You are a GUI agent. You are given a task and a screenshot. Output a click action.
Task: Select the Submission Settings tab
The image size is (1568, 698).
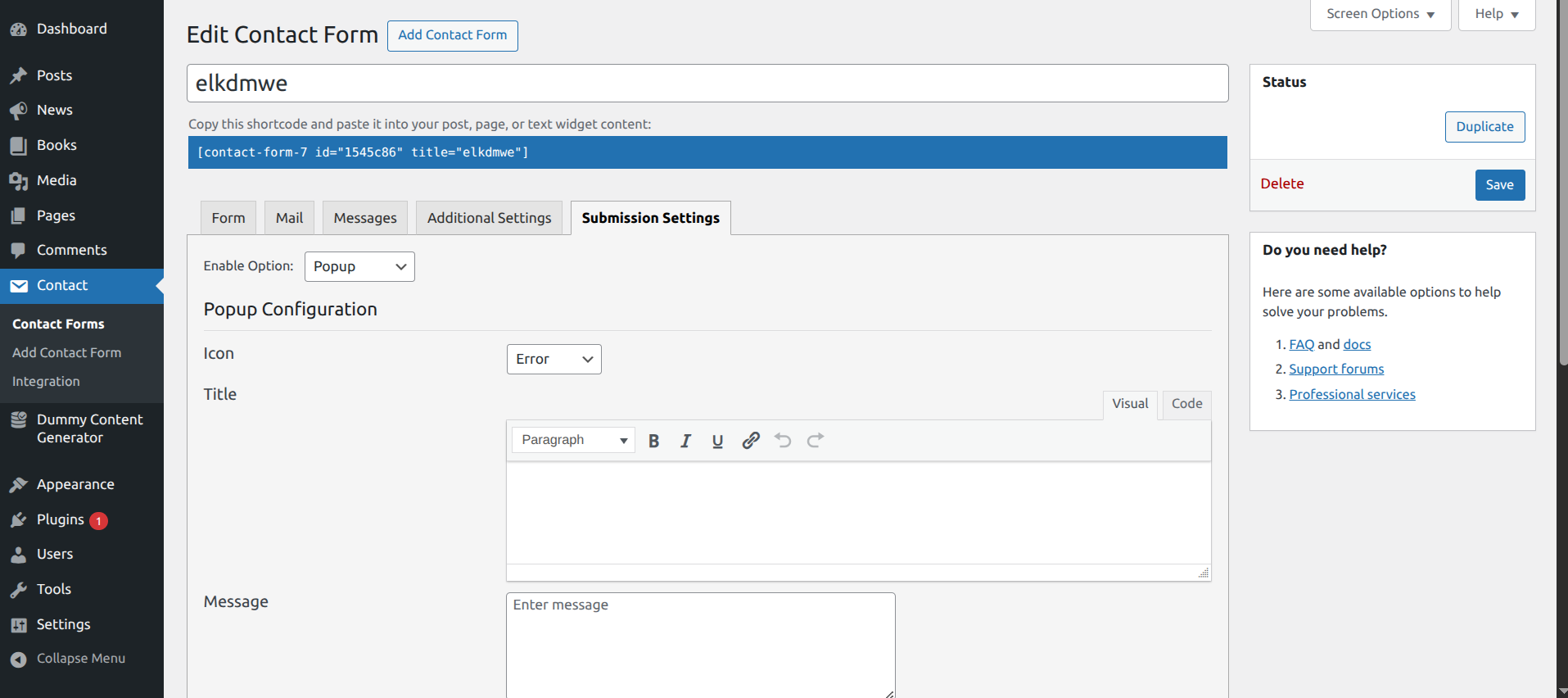pyautogui.click(x=651, y=218)
